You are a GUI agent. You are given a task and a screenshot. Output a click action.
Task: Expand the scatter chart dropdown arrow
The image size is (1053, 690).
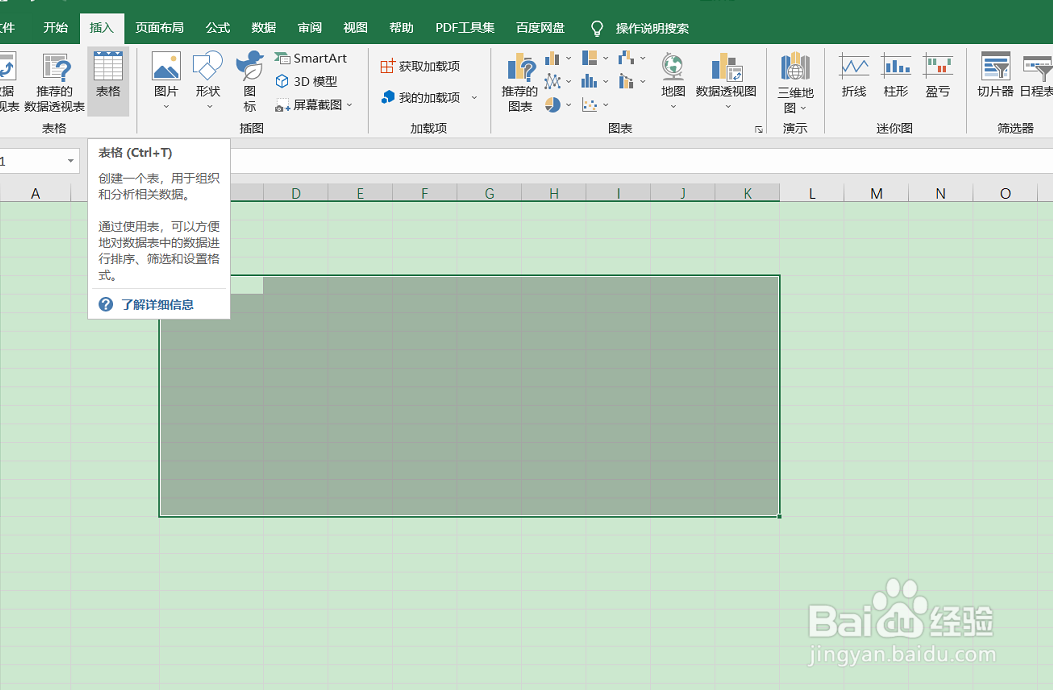coord(606,105)
